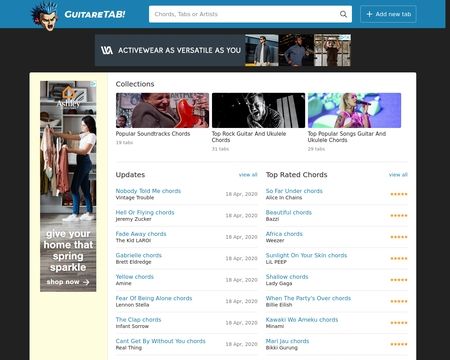Click star rating for So Far Under
This screenshot has height=360, width=450.
(x=399, y=194)
